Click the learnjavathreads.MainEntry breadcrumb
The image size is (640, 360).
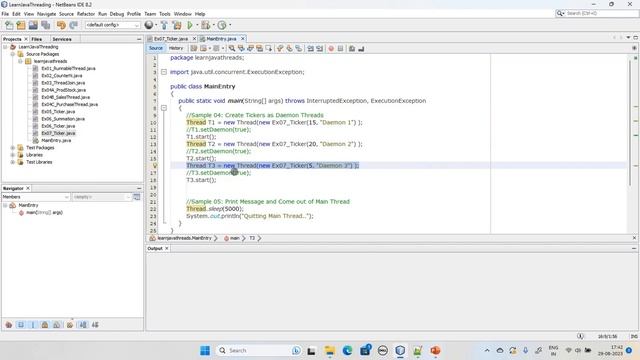184,238
